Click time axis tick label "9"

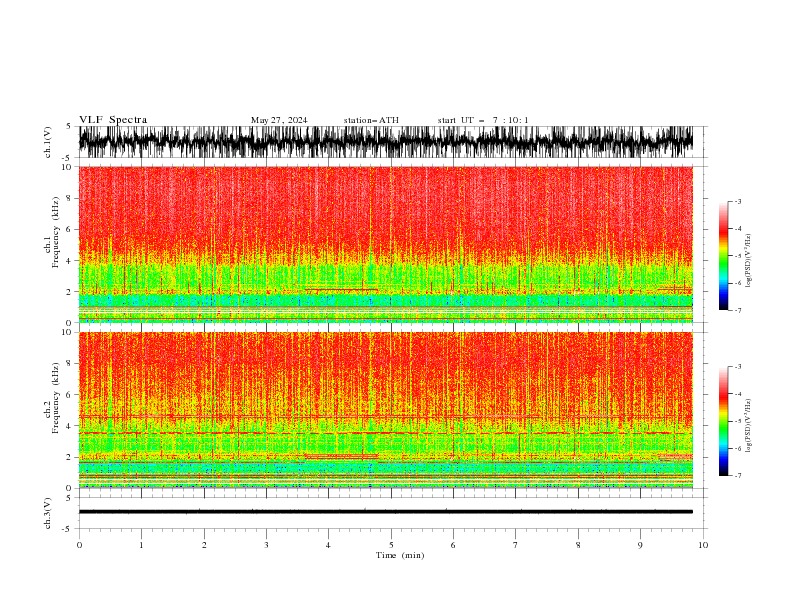click(640, 545)
